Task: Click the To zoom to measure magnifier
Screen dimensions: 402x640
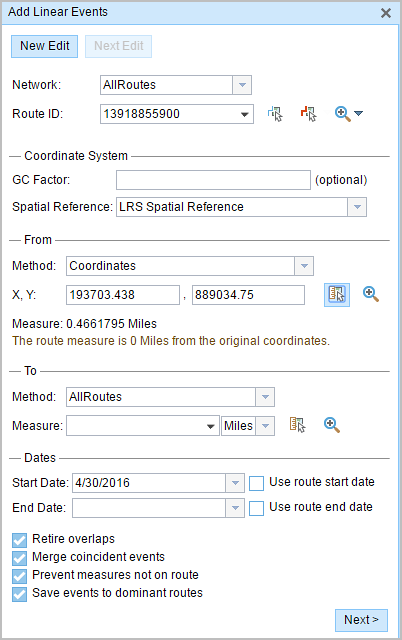Action: [332, 425]
